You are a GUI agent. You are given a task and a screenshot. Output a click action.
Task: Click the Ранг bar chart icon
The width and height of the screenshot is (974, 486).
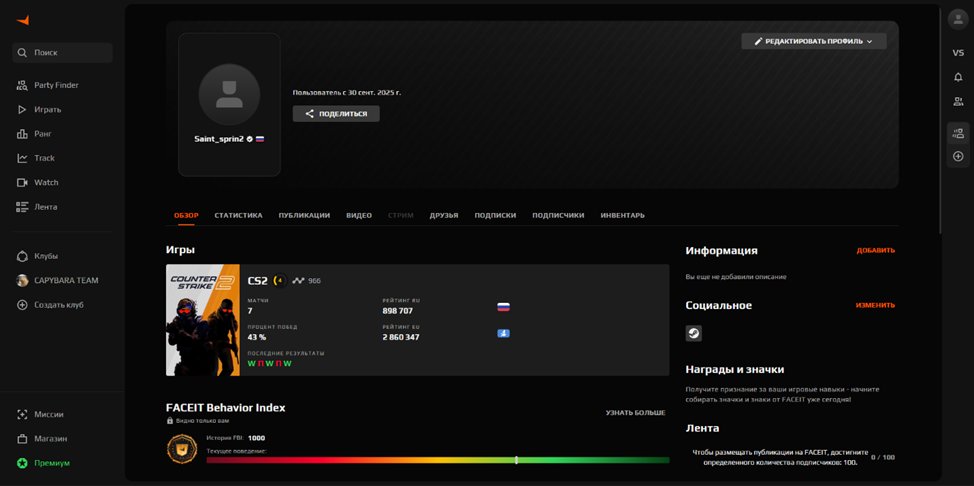22,134
